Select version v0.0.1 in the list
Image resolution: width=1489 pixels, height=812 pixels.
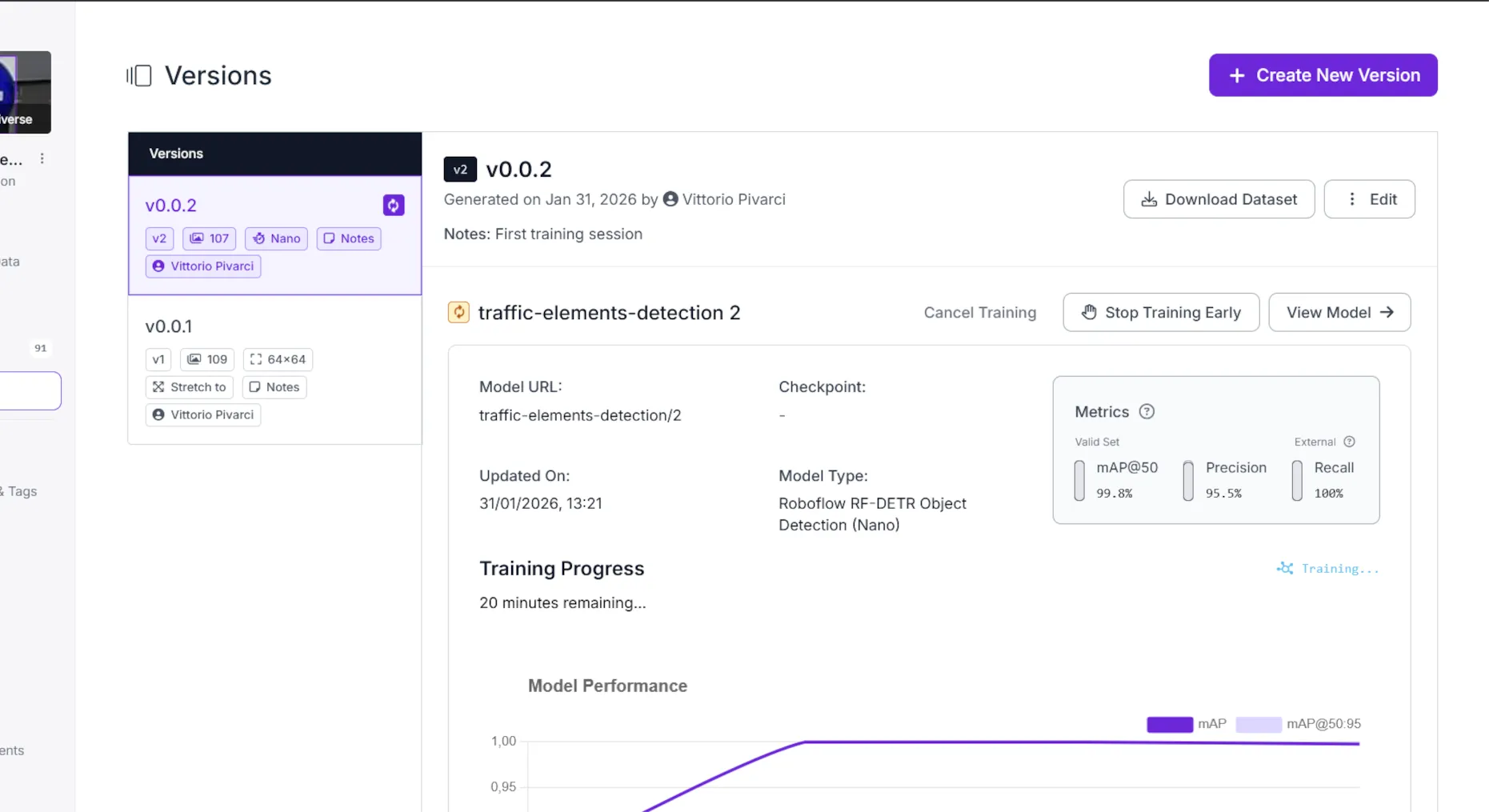[x=169, y=326]
